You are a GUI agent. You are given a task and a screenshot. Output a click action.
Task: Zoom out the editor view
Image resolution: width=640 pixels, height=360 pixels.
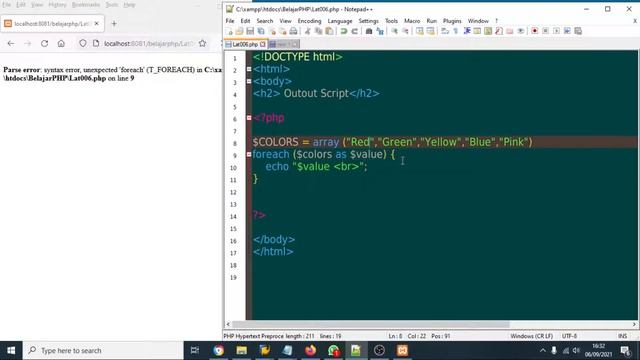click(x=405, y=31)
